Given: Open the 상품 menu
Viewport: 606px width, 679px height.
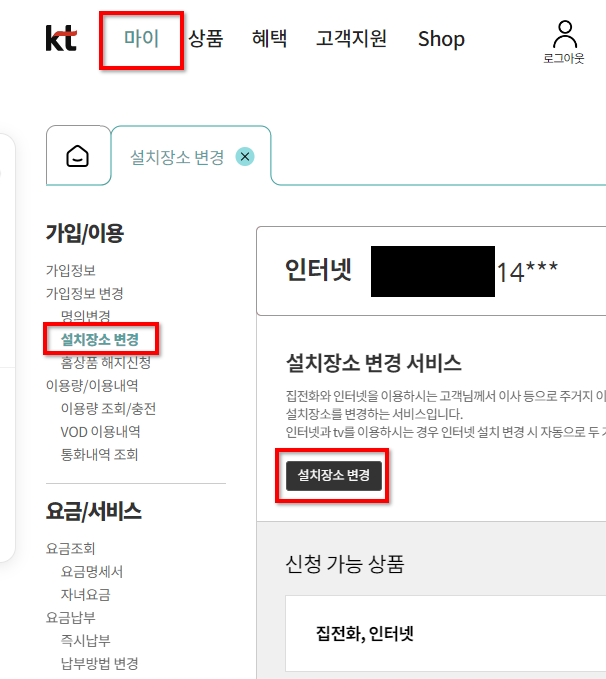Looking at the screenshot, I should tap(206, 39).
